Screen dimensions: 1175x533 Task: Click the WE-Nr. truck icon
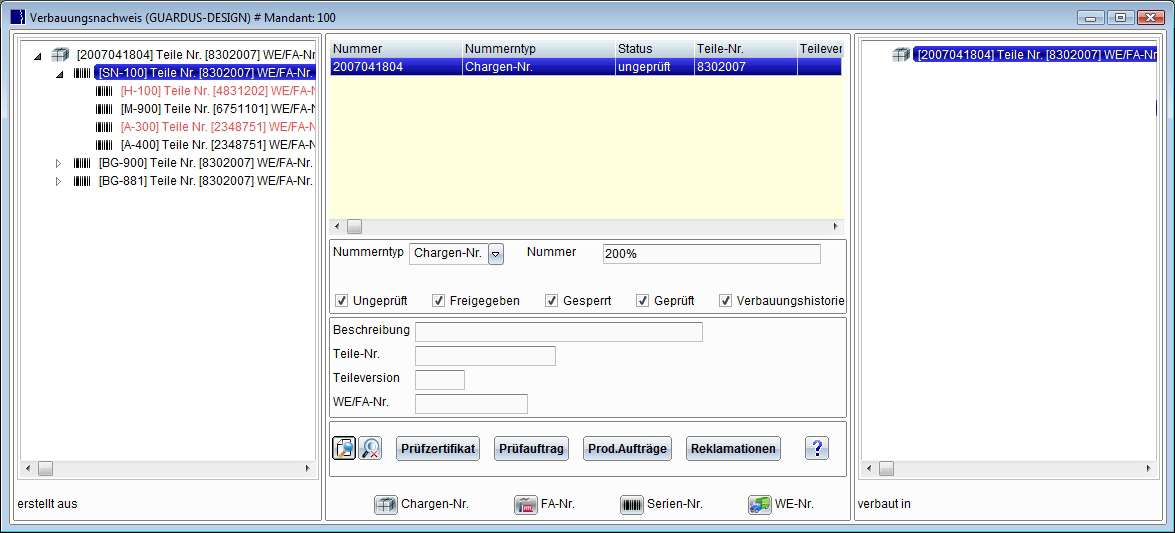coord(759,505)
